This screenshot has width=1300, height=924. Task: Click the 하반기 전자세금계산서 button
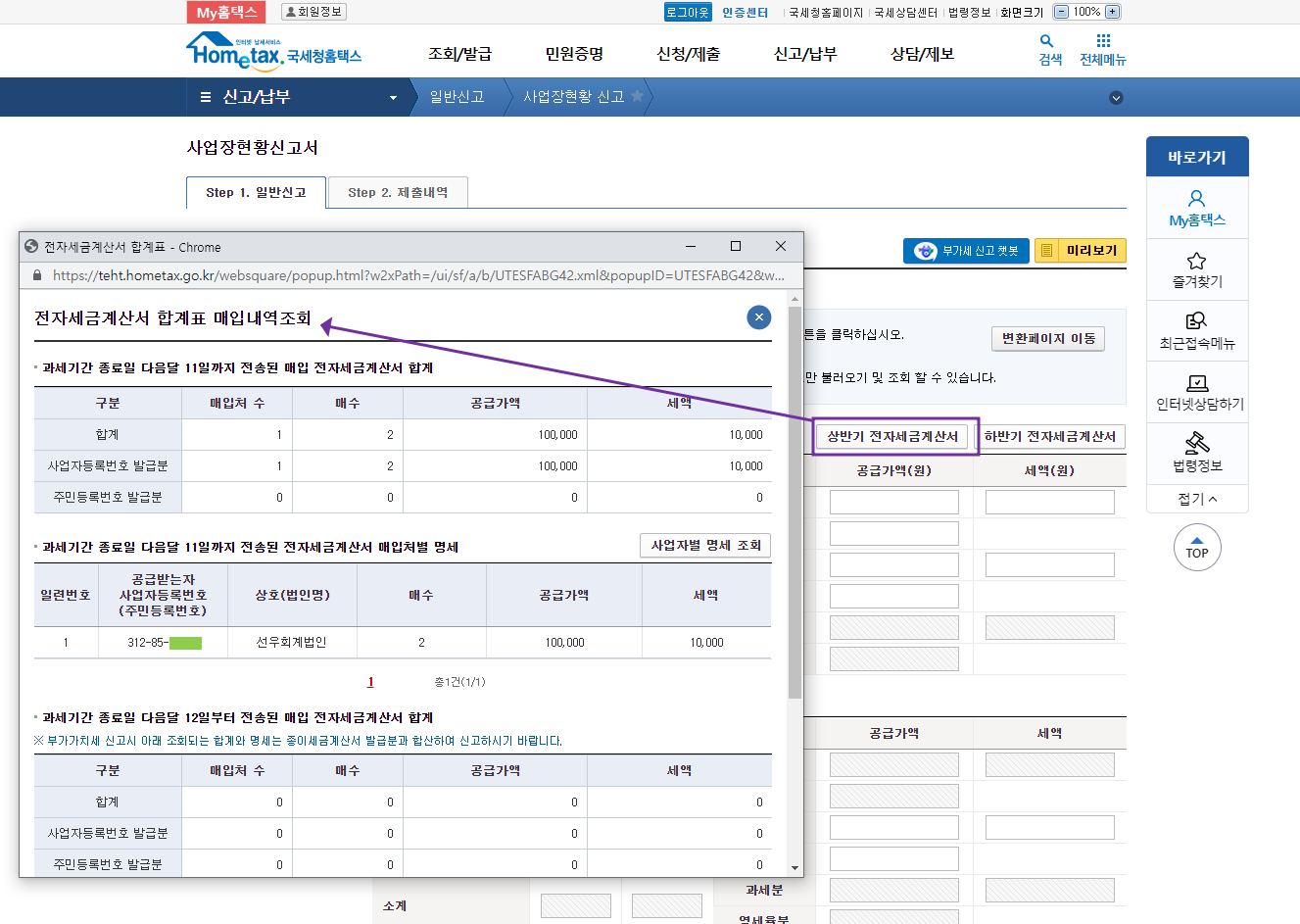[1049, 437]
